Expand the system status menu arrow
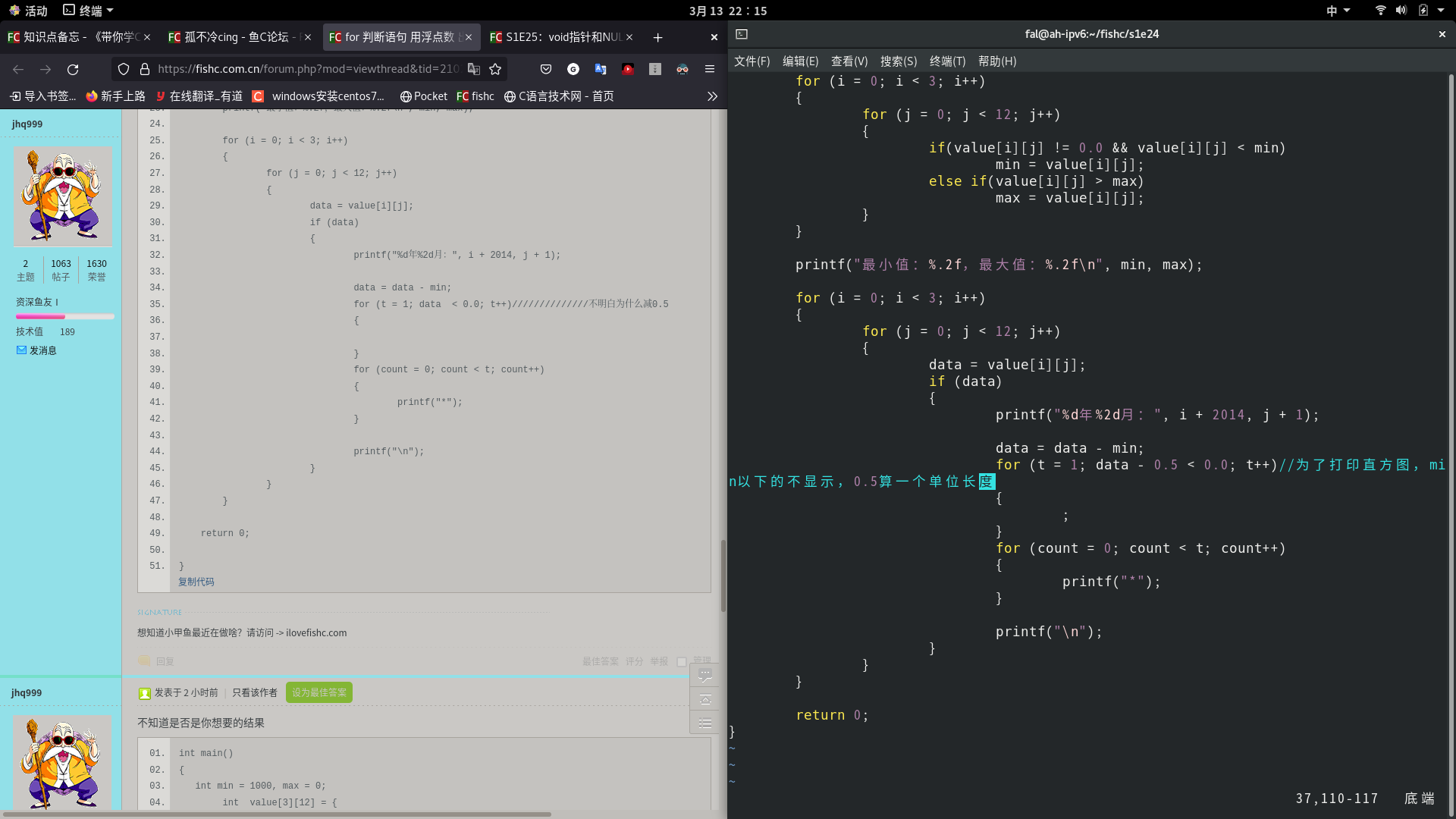The image size is (1456, 819). click(x=1441, y=11)
